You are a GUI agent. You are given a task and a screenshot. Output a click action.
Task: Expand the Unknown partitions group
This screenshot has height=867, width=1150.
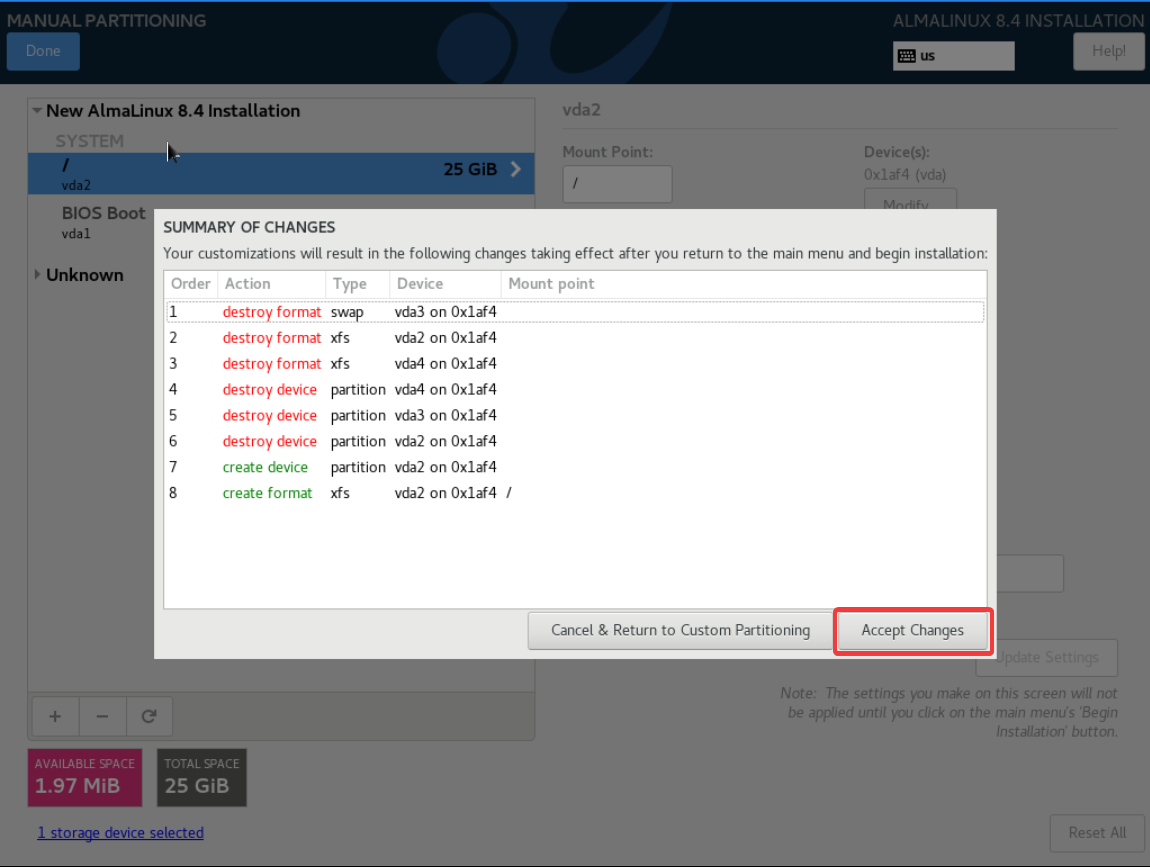[x=37, y=274]
